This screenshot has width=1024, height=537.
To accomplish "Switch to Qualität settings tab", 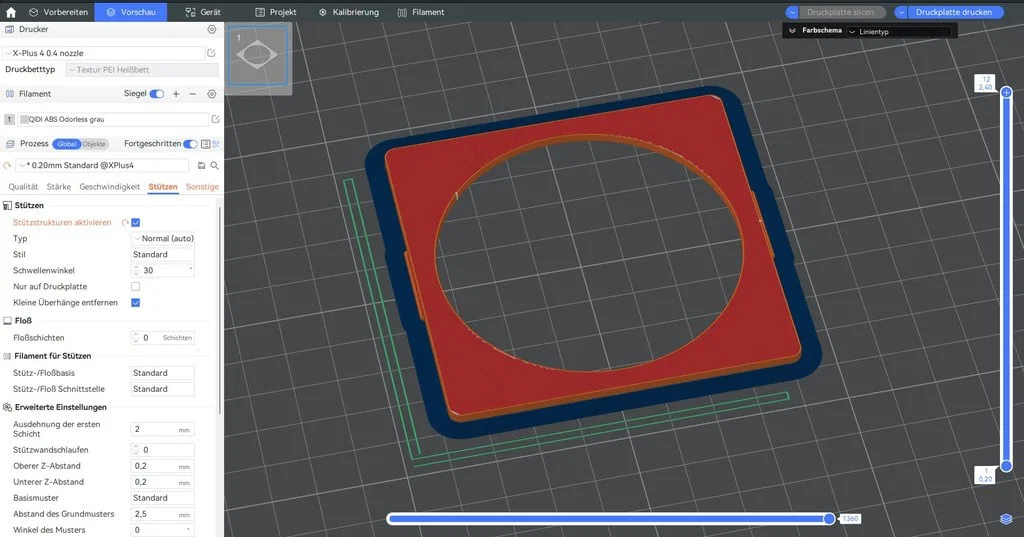I will (23, 187).
